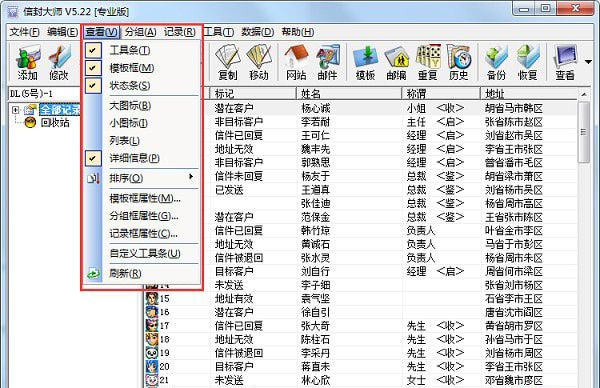
Task: Open the DL(5号)-1 template combo box
Action: click(x=45, y=94)
